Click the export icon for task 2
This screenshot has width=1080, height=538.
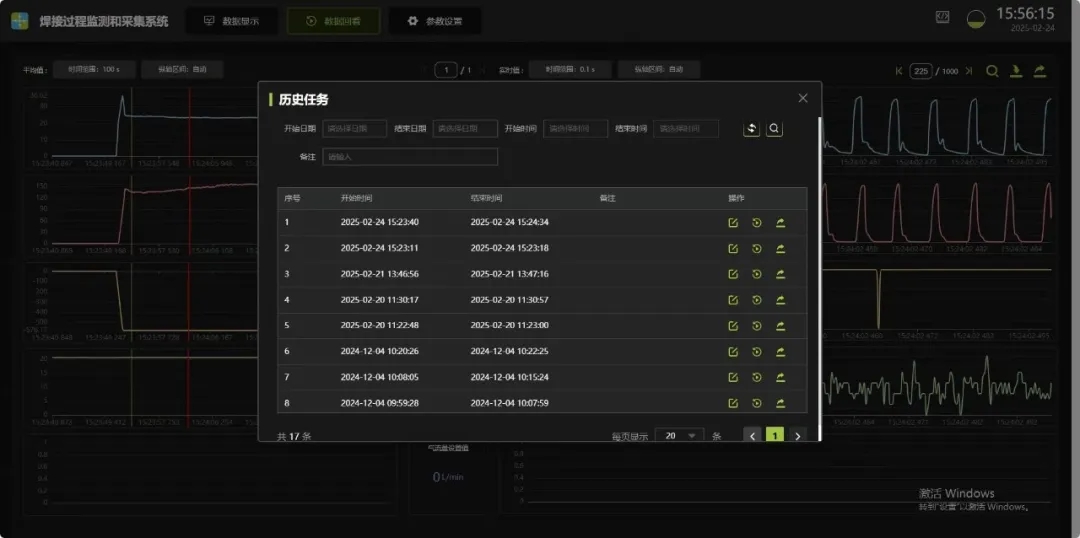(x=780, y=248)
